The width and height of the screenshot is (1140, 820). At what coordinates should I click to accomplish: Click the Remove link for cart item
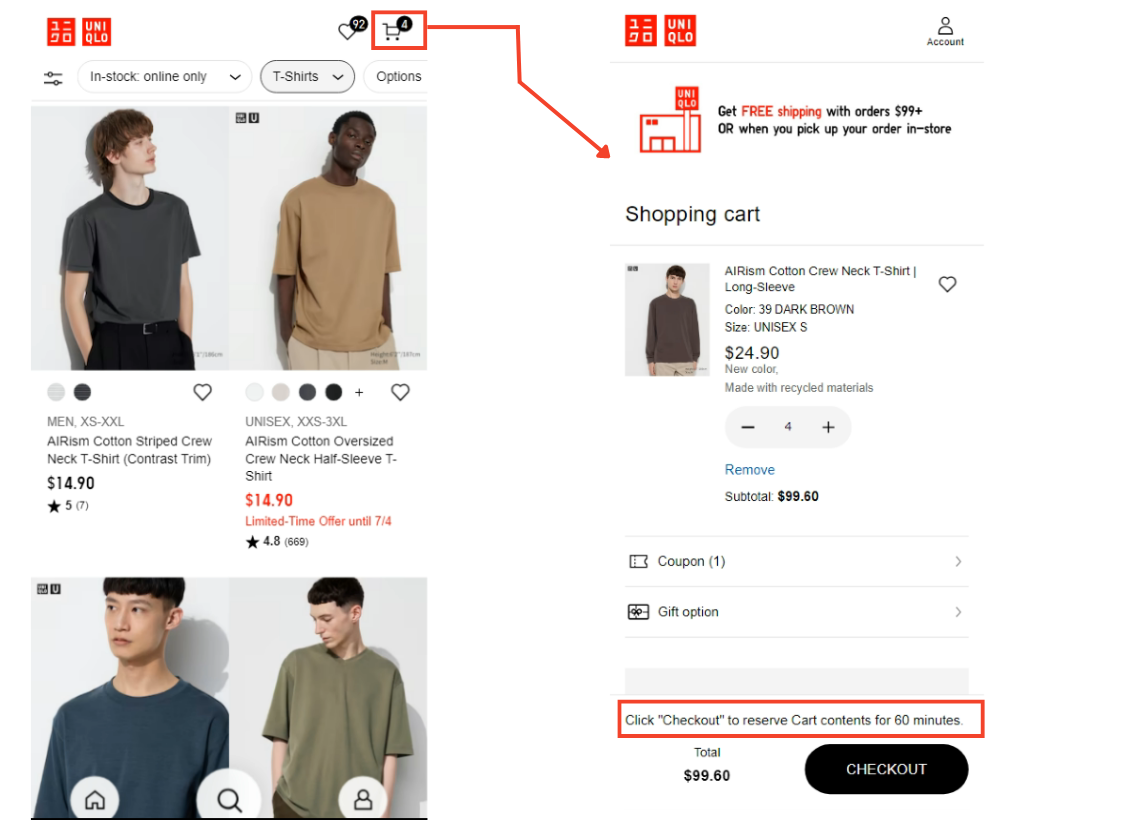749,470
